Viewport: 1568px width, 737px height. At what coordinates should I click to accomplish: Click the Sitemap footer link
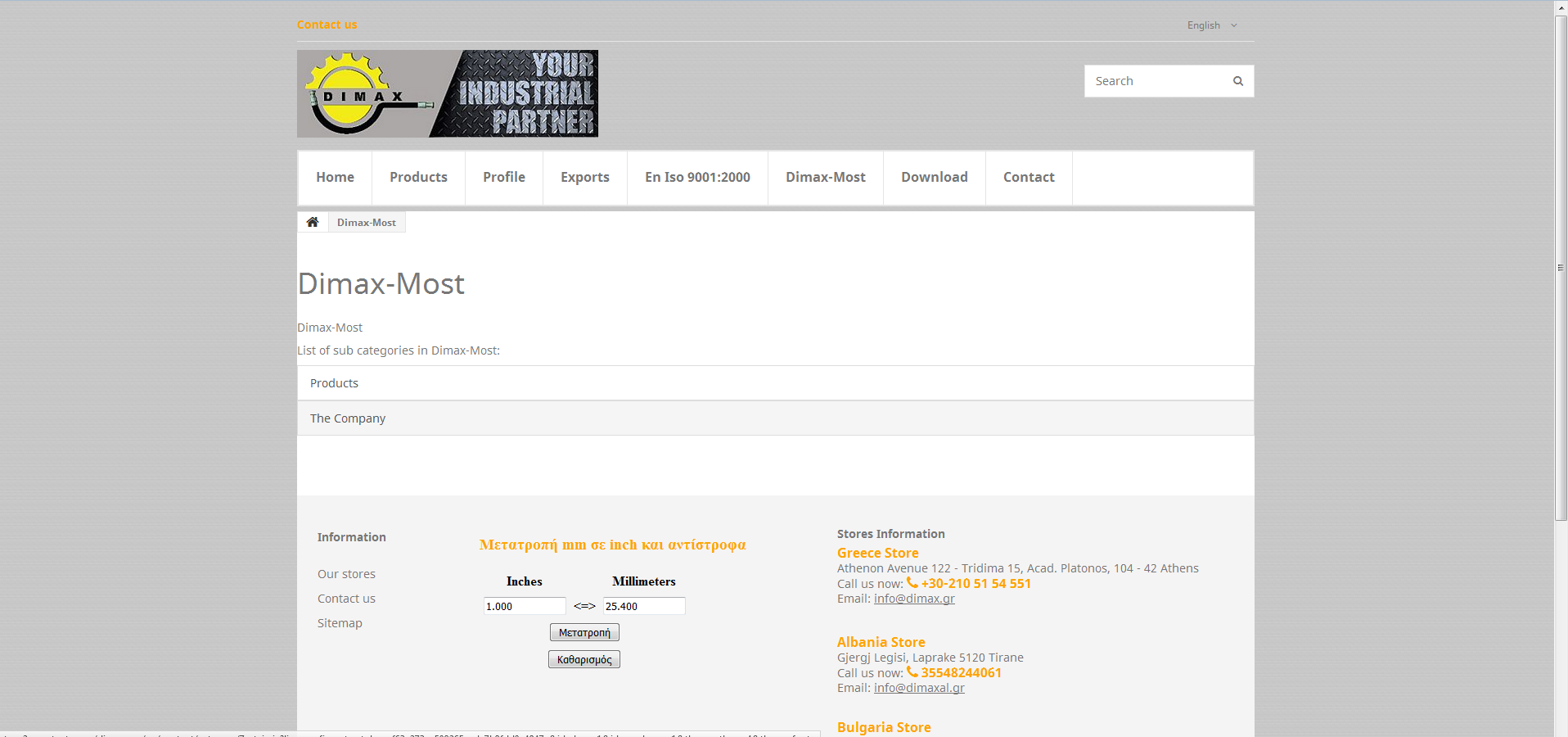[x=340, y=623]
